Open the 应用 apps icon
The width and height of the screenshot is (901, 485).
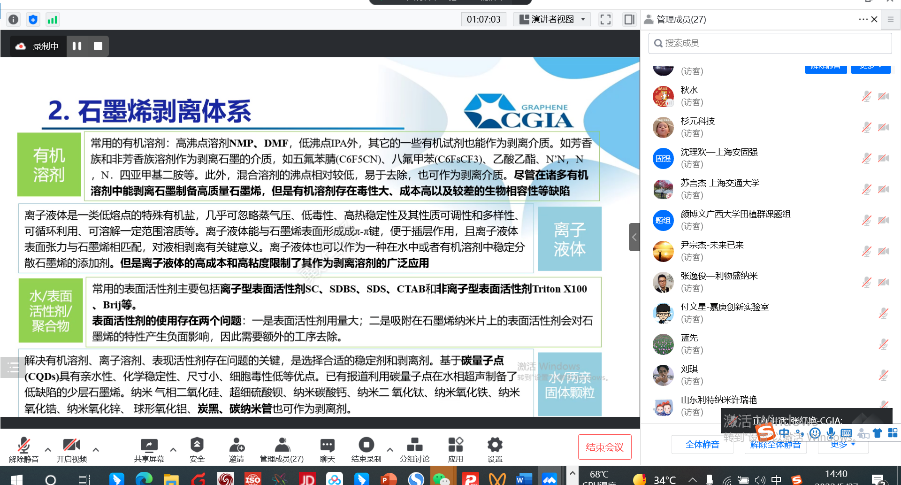[x=456, y=449]
